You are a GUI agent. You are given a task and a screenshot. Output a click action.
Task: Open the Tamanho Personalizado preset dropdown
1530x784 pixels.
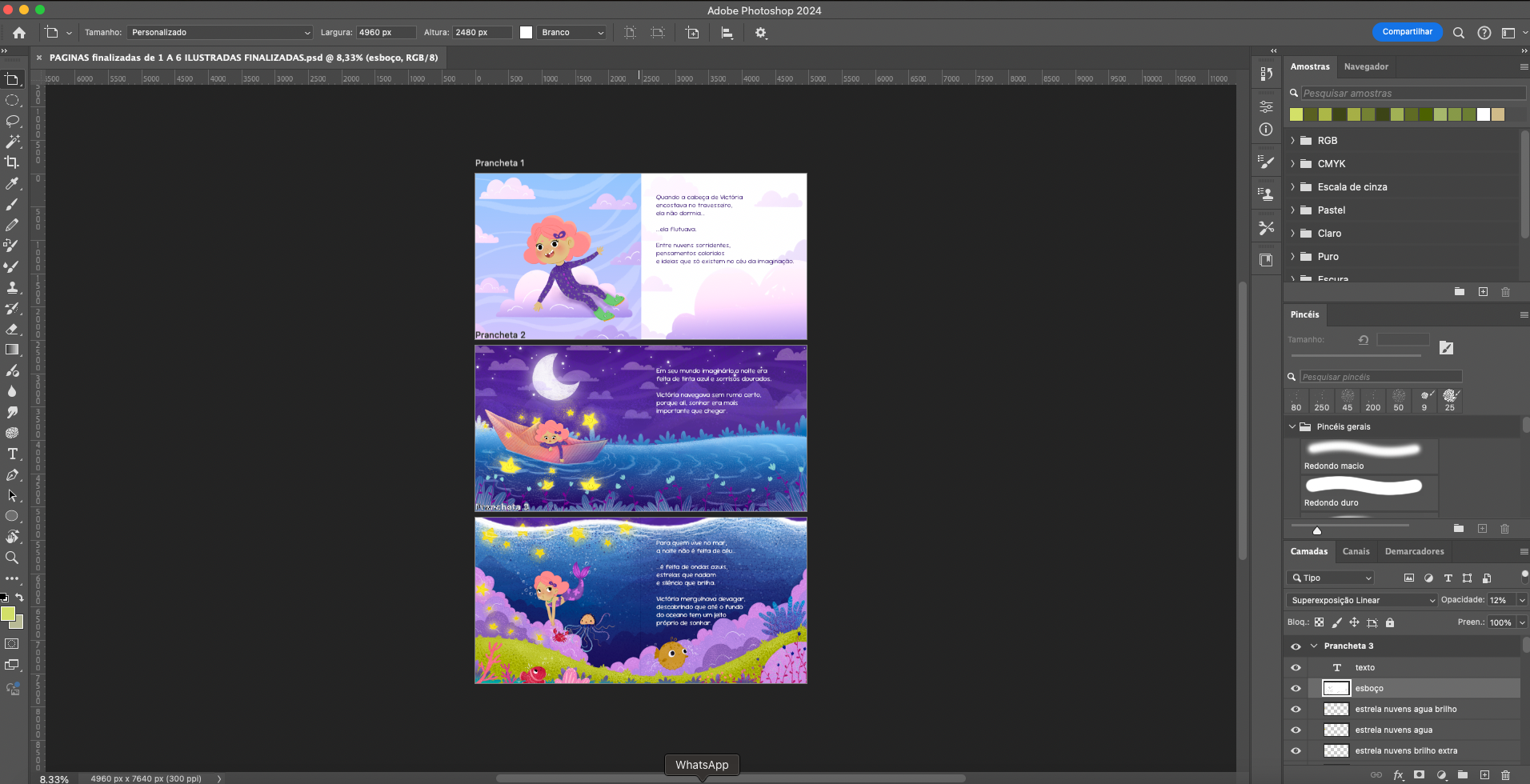219,33
